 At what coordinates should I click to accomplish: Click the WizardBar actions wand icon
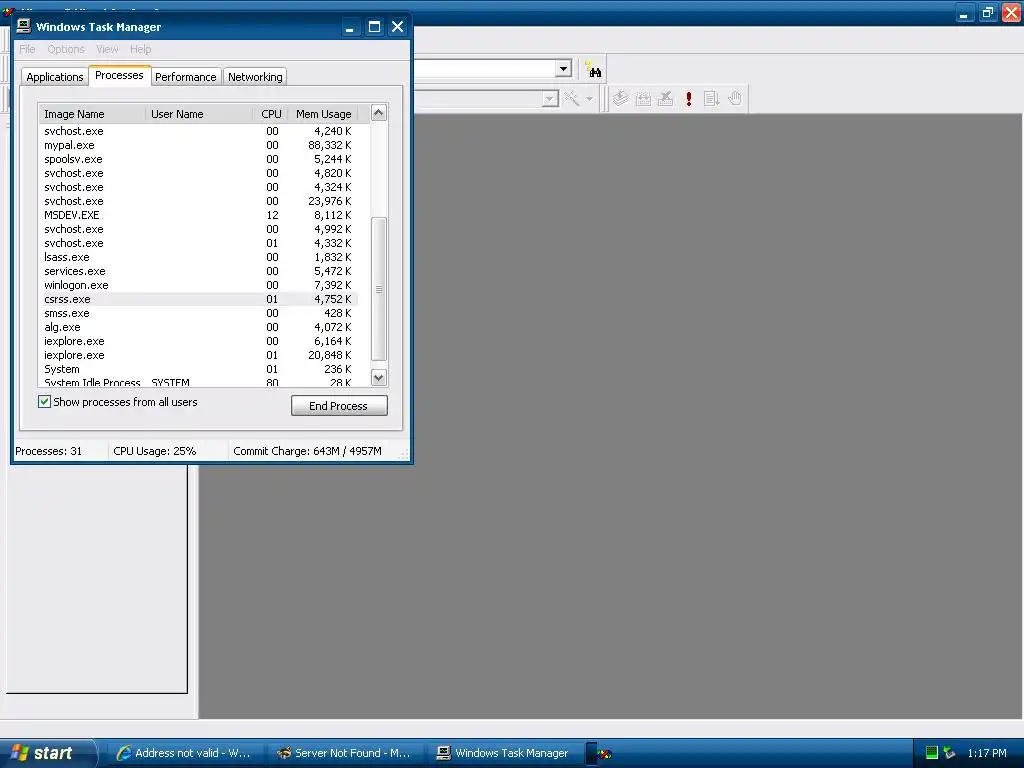[x=572, y=99]
